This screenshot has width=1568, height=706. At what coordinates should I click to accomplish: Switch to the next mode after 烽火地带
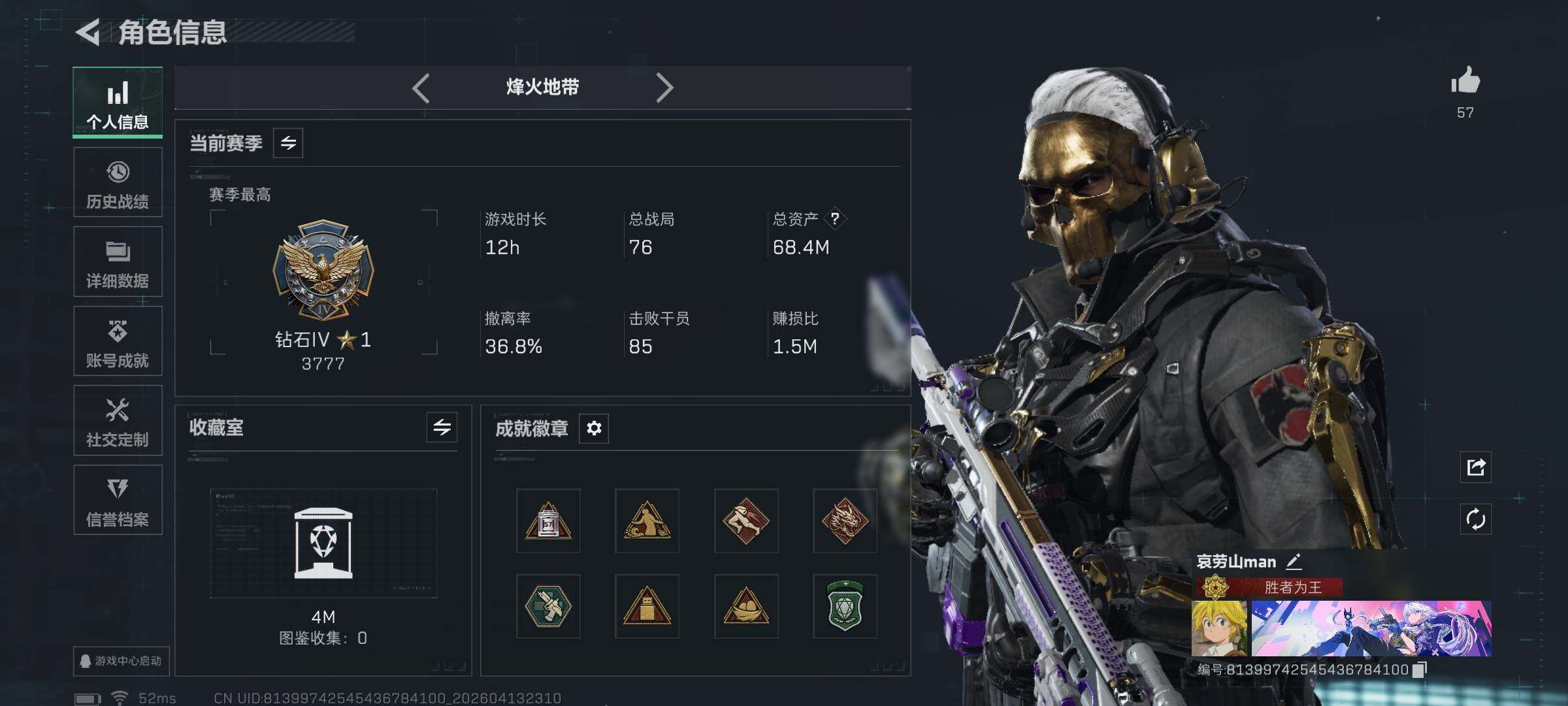point(664,88)
